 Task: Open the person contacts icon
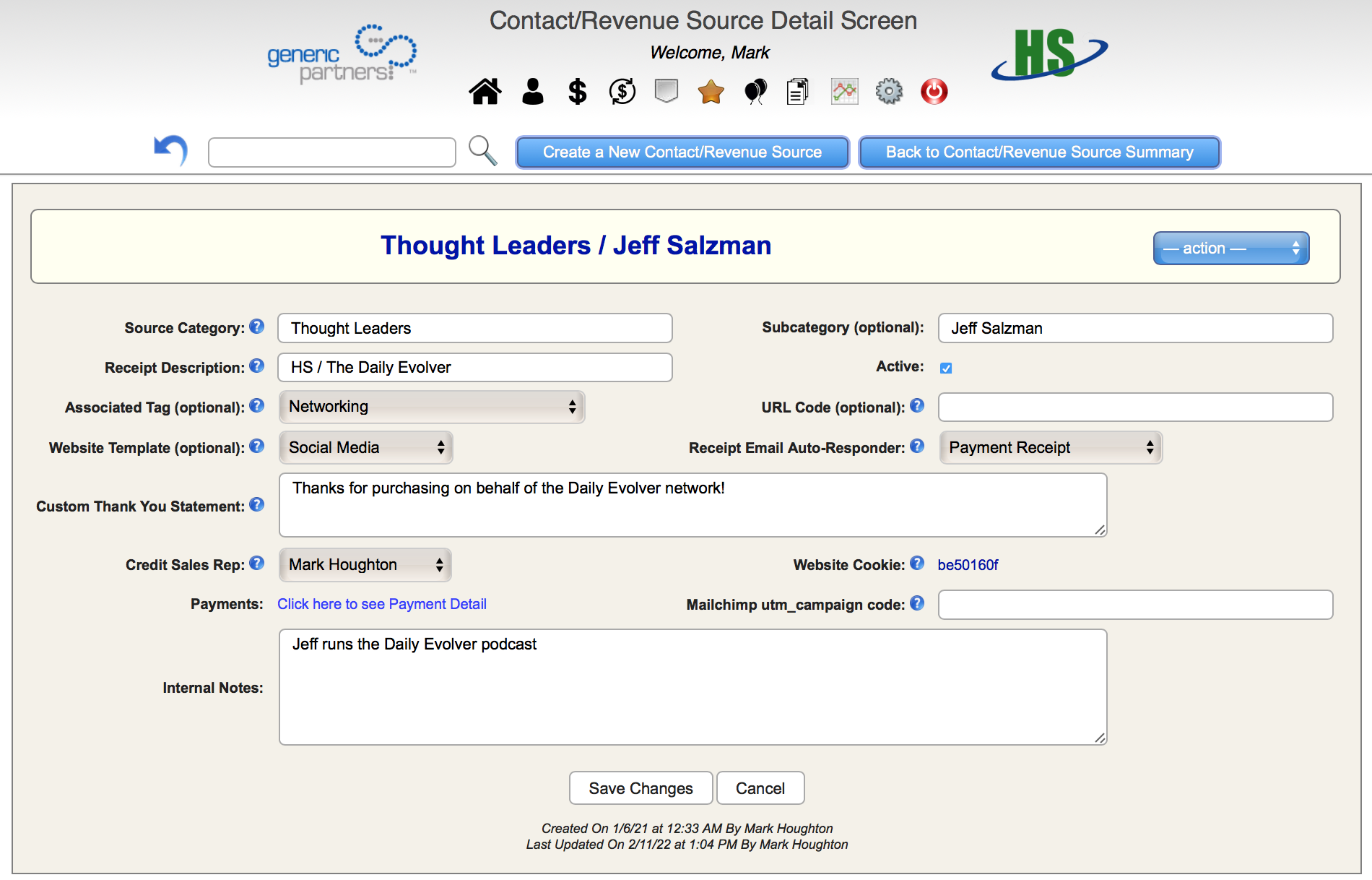pyautogui.click(x=532, y=92)
